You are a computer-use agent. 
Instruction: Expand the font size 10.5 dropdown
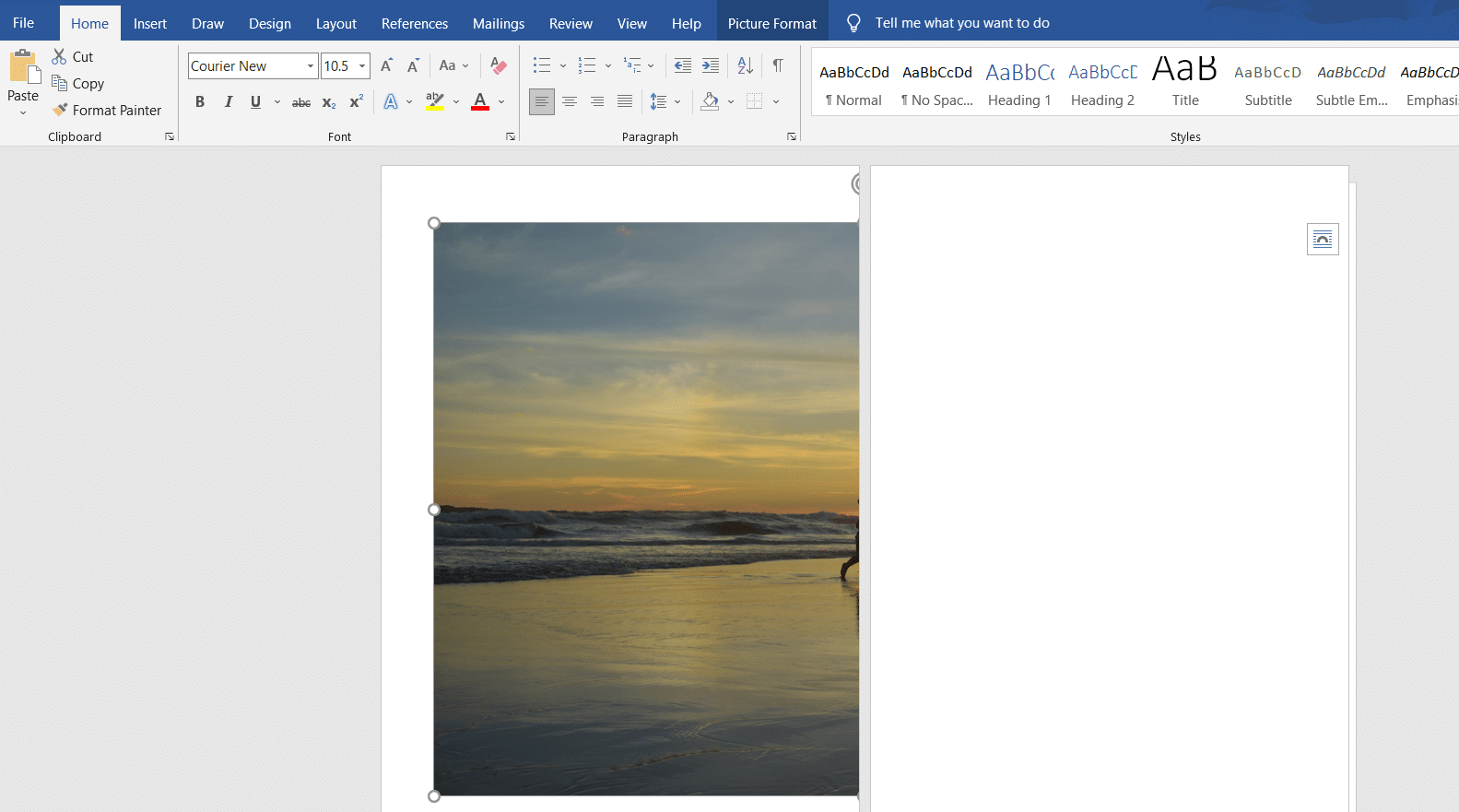362,66
